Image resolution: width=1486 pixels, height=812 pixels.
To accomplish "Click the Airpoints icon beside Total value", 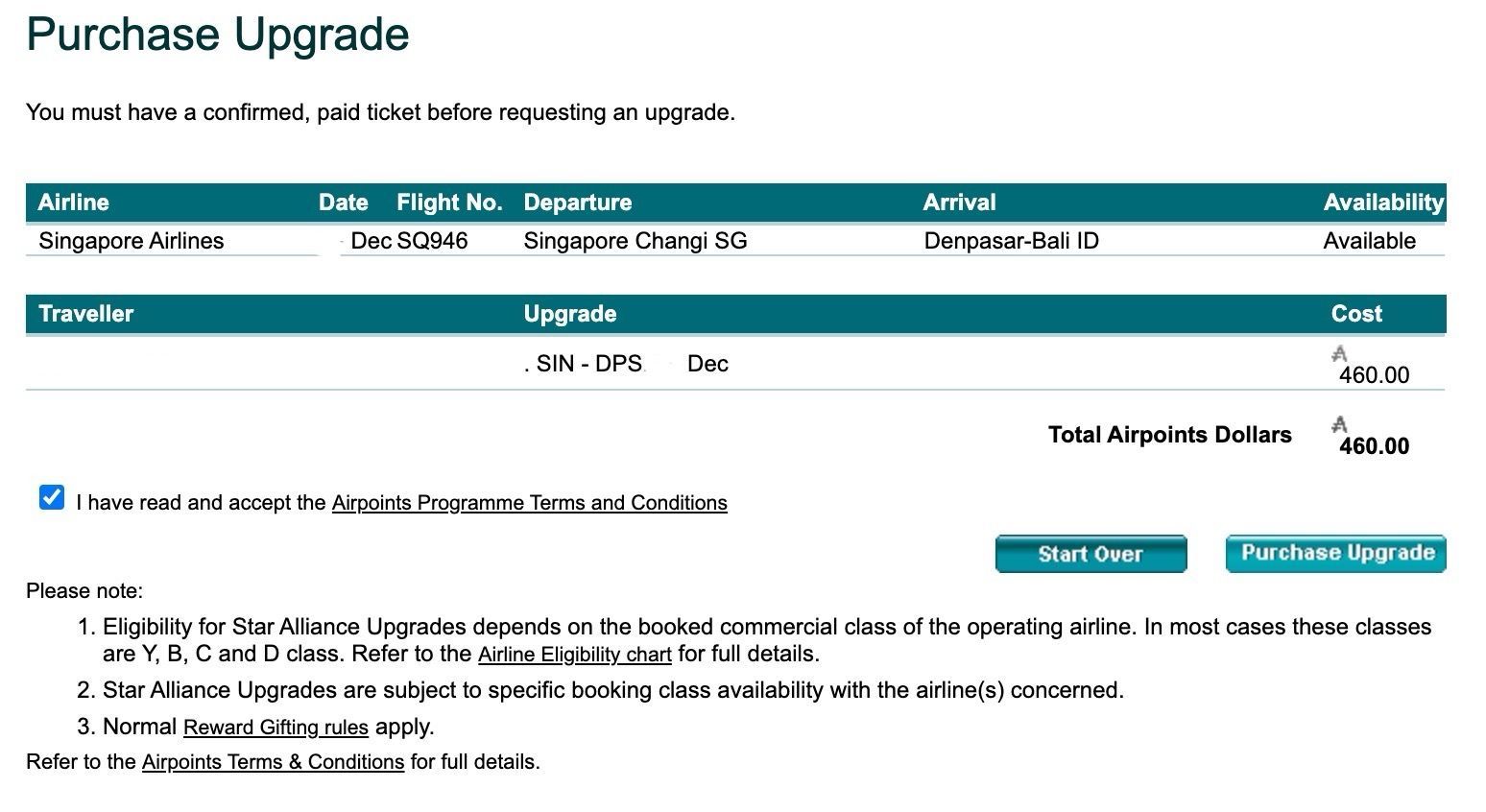I will point(1339,424).
